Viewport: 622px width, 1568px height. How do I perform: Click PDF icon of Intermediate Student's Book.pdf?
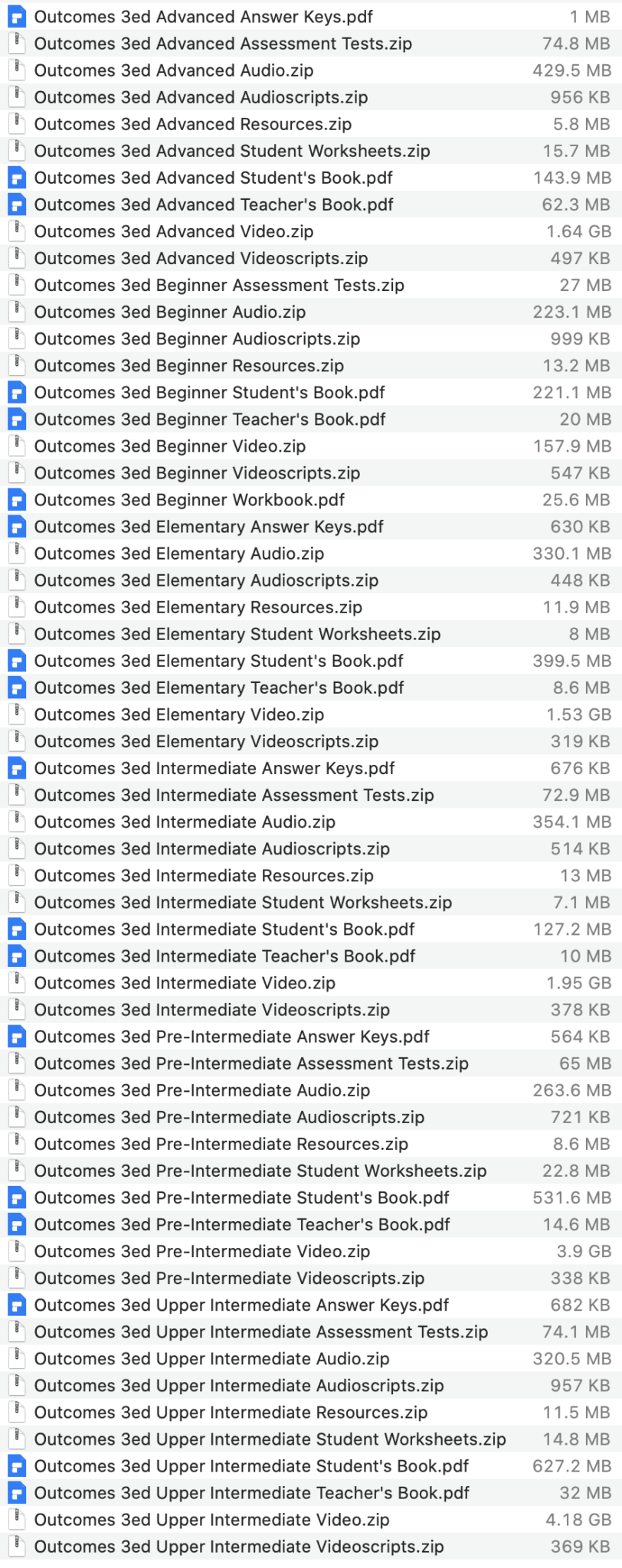coord(17,929)
